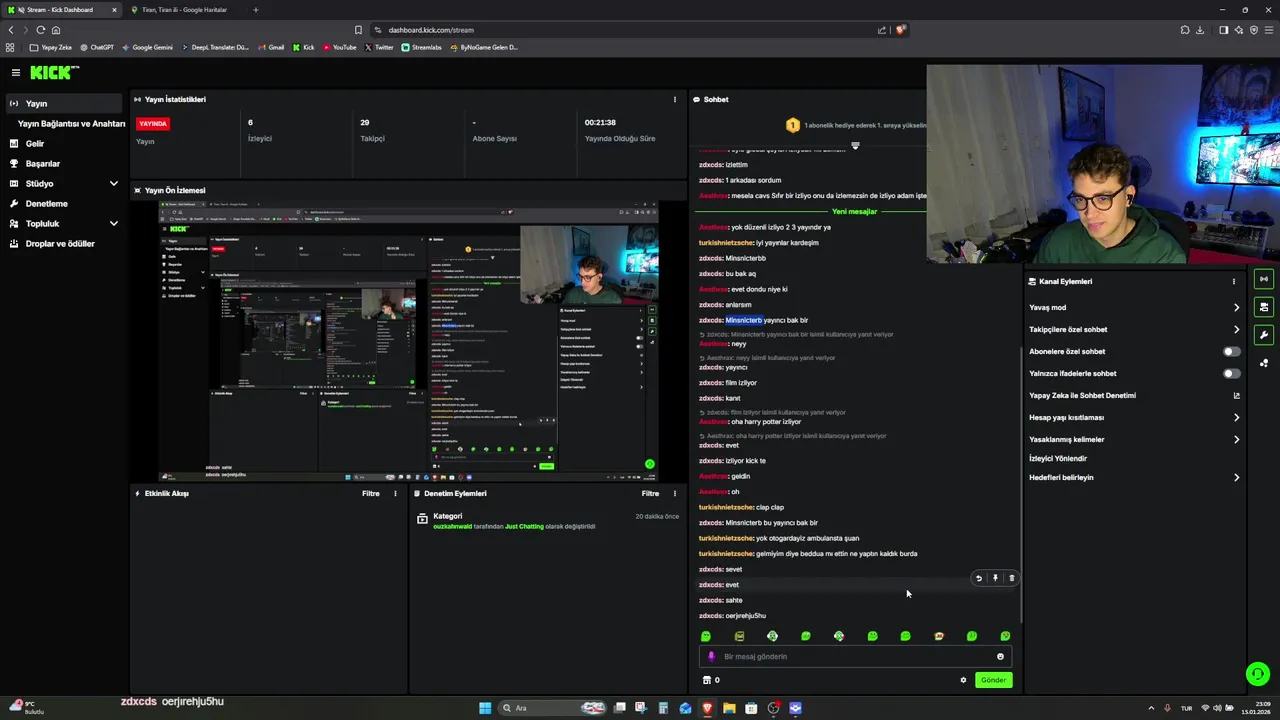Open chat settings gear next to Gönder
Viewport: 1280px width, 720px height.
(x=963, y=680)
